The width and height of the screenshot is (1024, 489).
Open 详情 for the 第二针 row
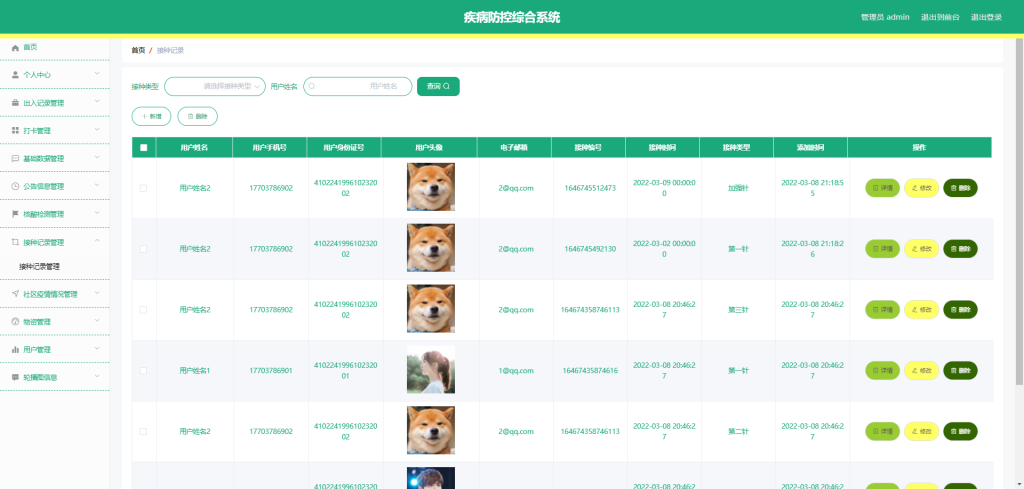pos(882,432)
